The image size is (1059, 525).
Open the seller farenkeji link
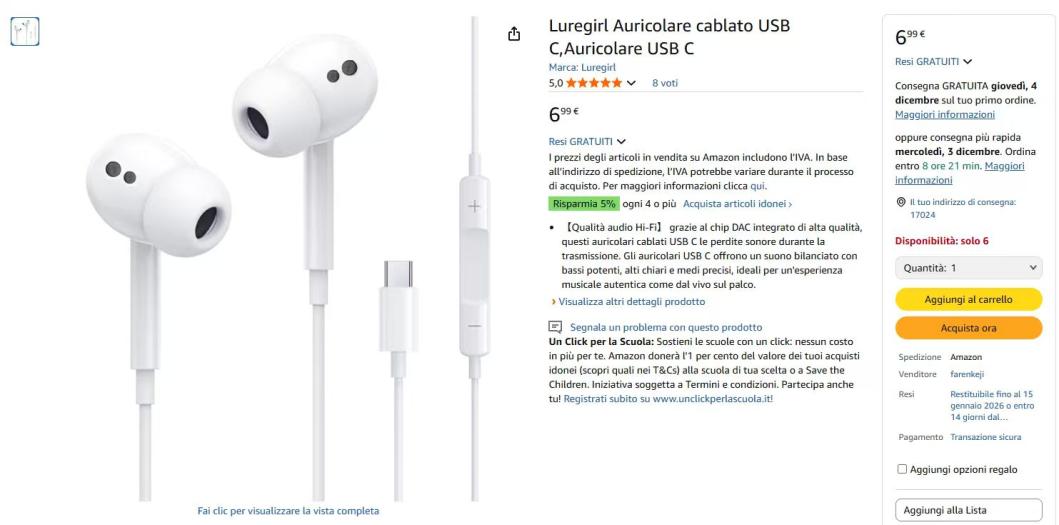pos(966,374)
